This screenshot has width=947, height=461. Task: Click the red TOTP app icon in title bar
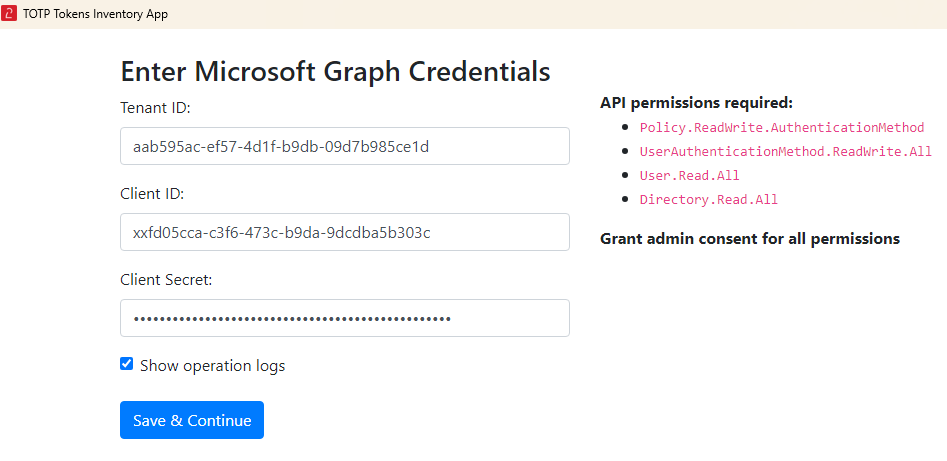9,14
